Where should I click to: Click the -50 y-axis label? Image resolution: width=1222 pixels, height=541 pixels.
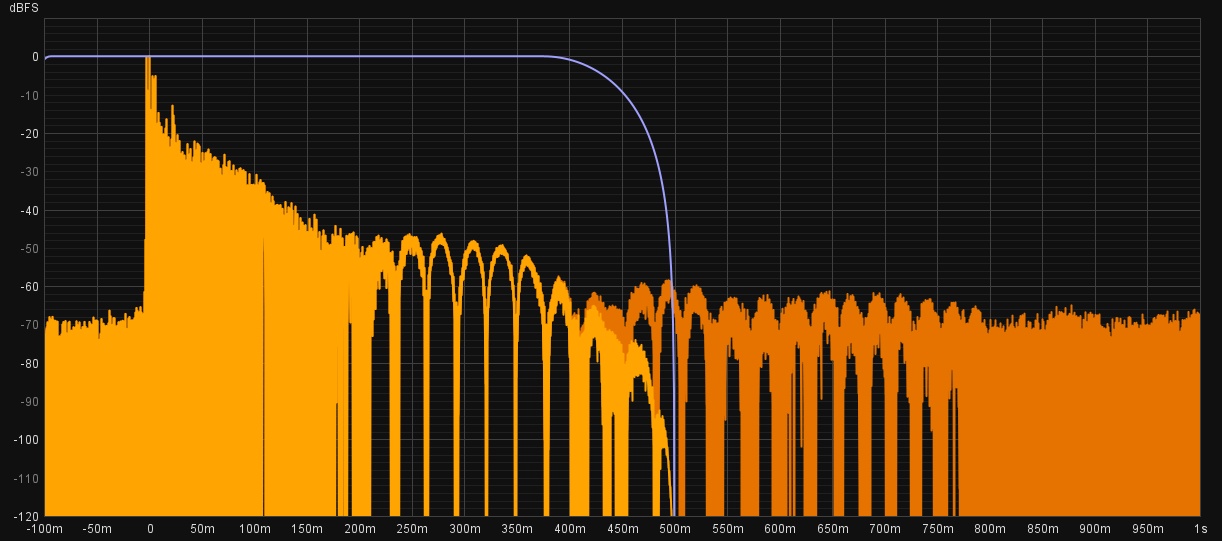[29, 248]
